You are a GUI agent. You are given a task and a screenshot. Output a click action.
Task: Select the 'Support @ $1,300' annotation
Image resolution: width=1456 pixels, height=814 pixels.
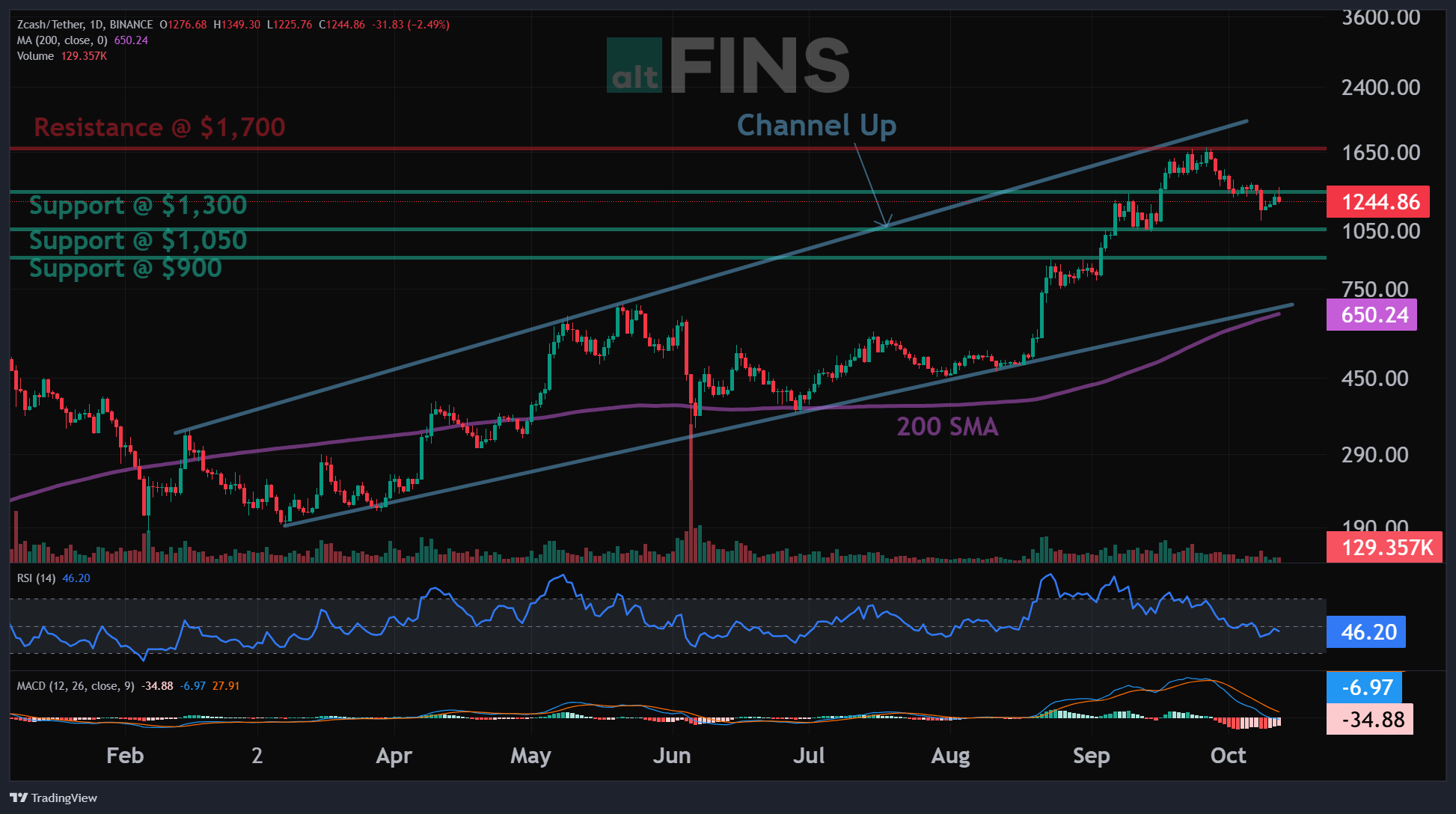(138, 205)
